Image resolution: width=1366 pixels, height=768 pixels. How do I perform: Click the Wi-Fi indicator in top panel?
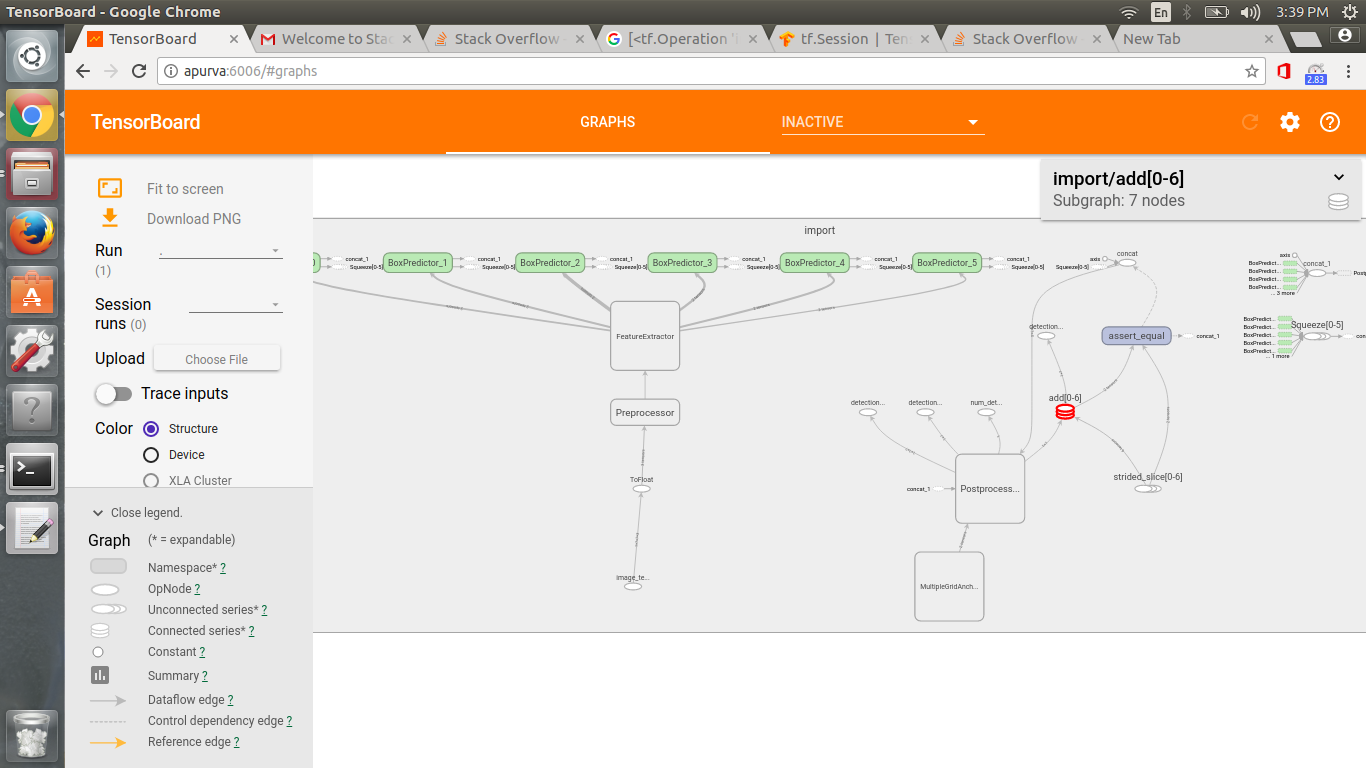pyautogui.click(x=1129, y=12)
